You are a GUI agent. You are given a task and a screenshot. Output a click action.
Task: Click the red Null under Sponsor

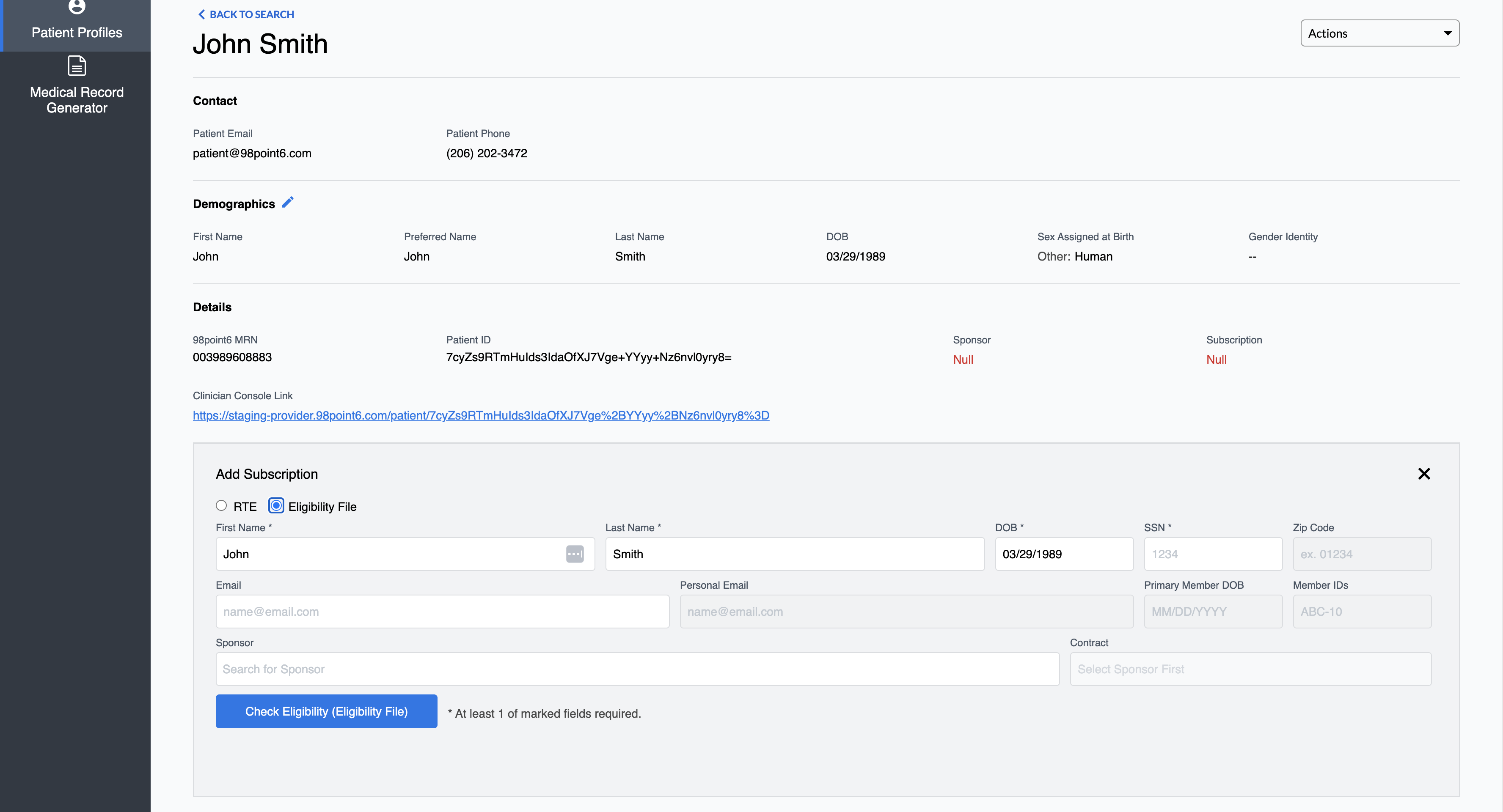pyautogui.click(x=963, y=359)
